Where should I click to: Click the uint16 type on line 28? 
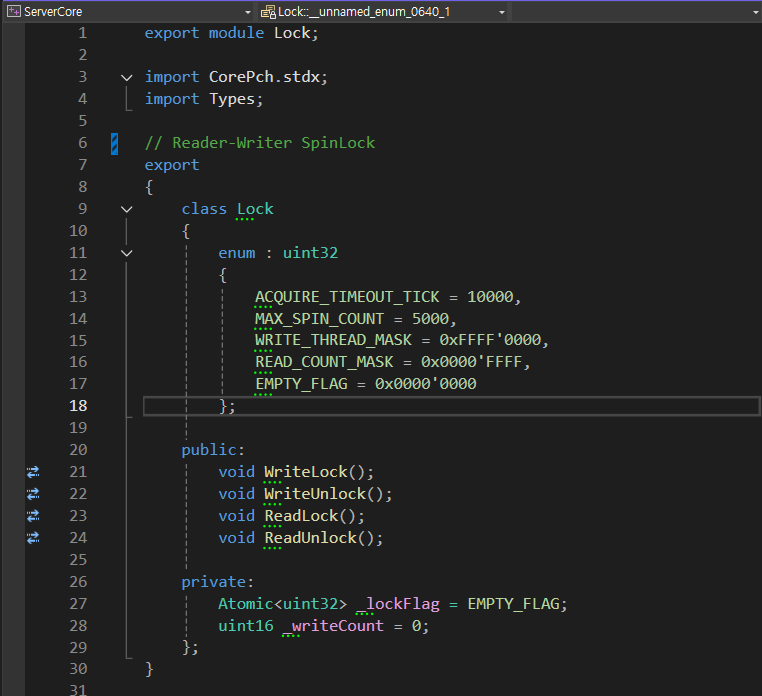point(245,626)
